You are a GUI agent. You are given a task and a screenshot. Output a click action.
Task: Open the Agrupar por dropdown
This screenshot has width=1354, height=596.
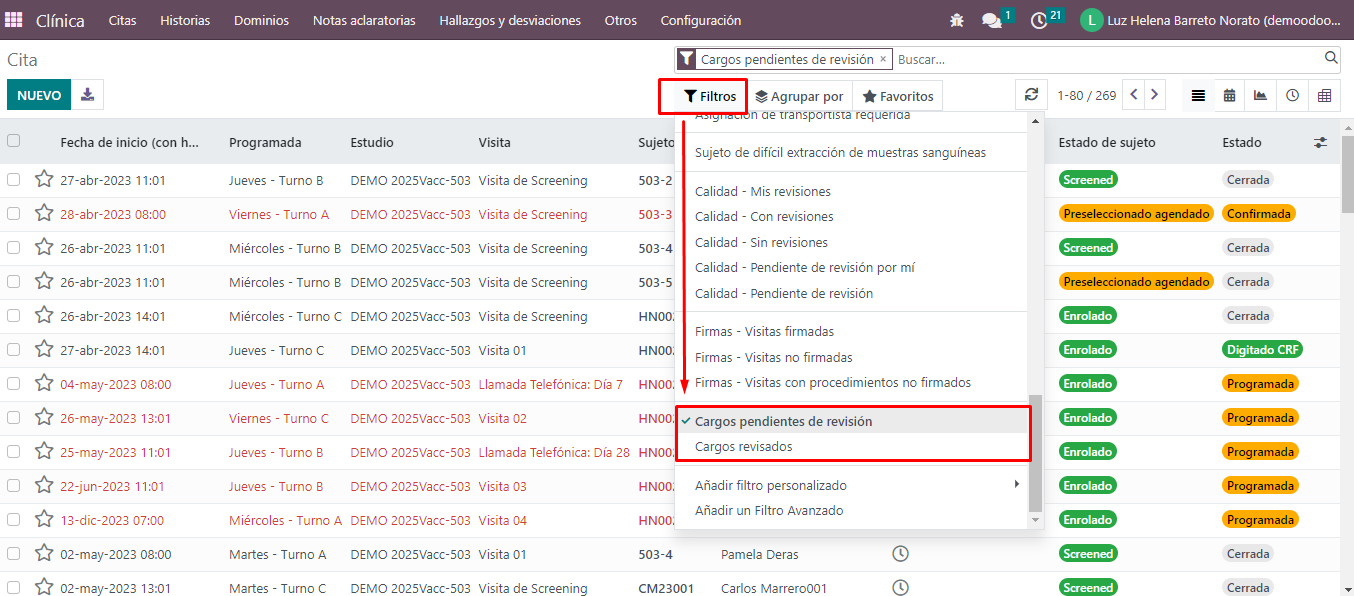point(799,96)
